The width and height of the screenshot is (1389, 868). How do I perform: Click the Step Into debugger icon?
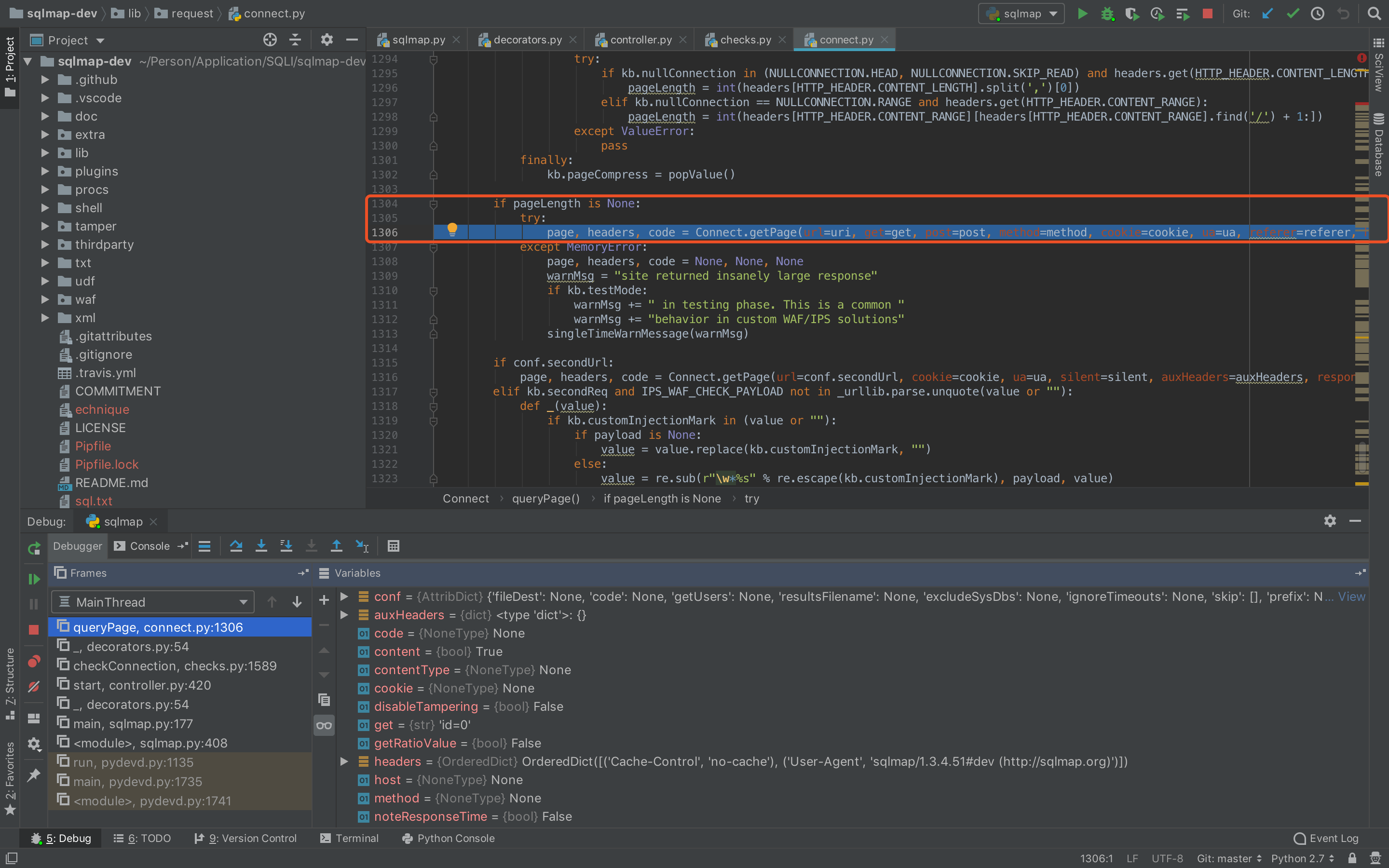[x=261, y=546]
